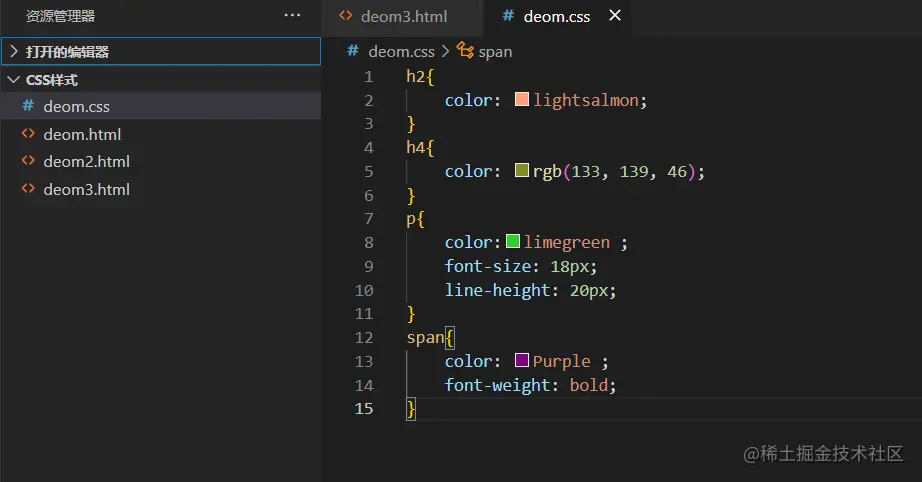Click deom.css in the breadcrumb bar
This screenshot has width=922, height=482.
coord(401,52)
